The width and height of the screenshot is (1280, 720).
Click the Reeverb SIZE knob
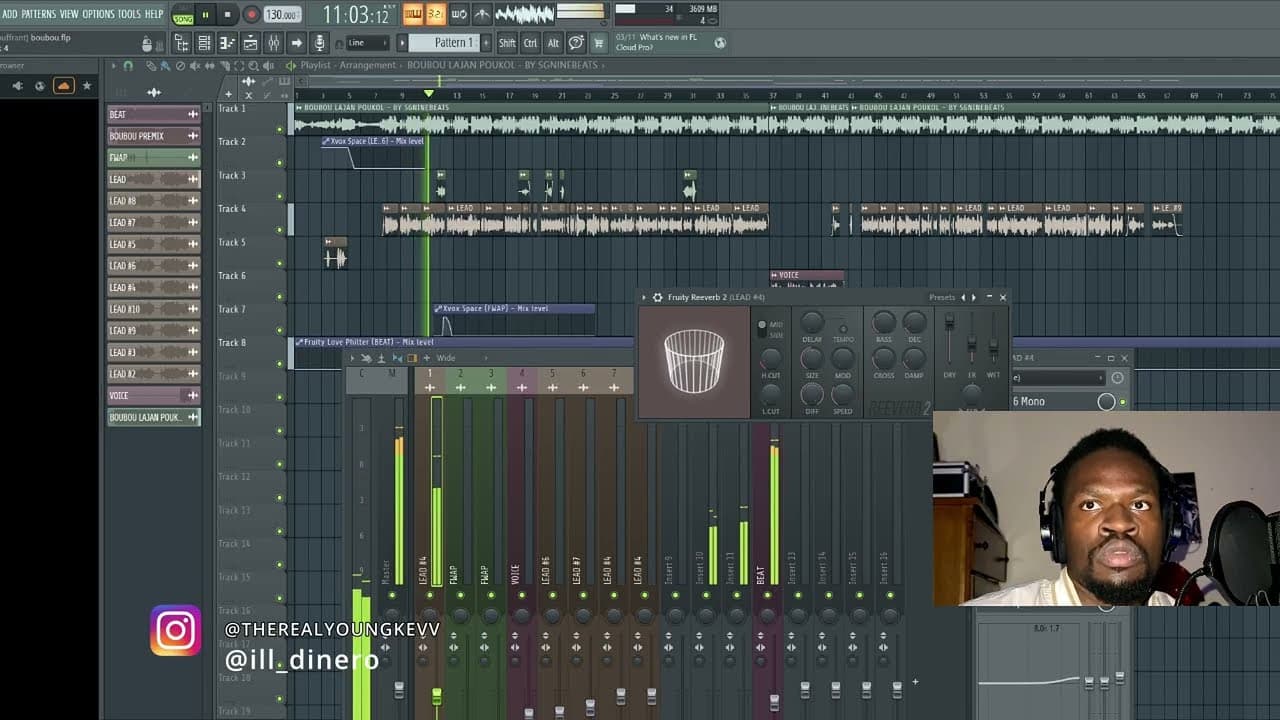[812, 357]
